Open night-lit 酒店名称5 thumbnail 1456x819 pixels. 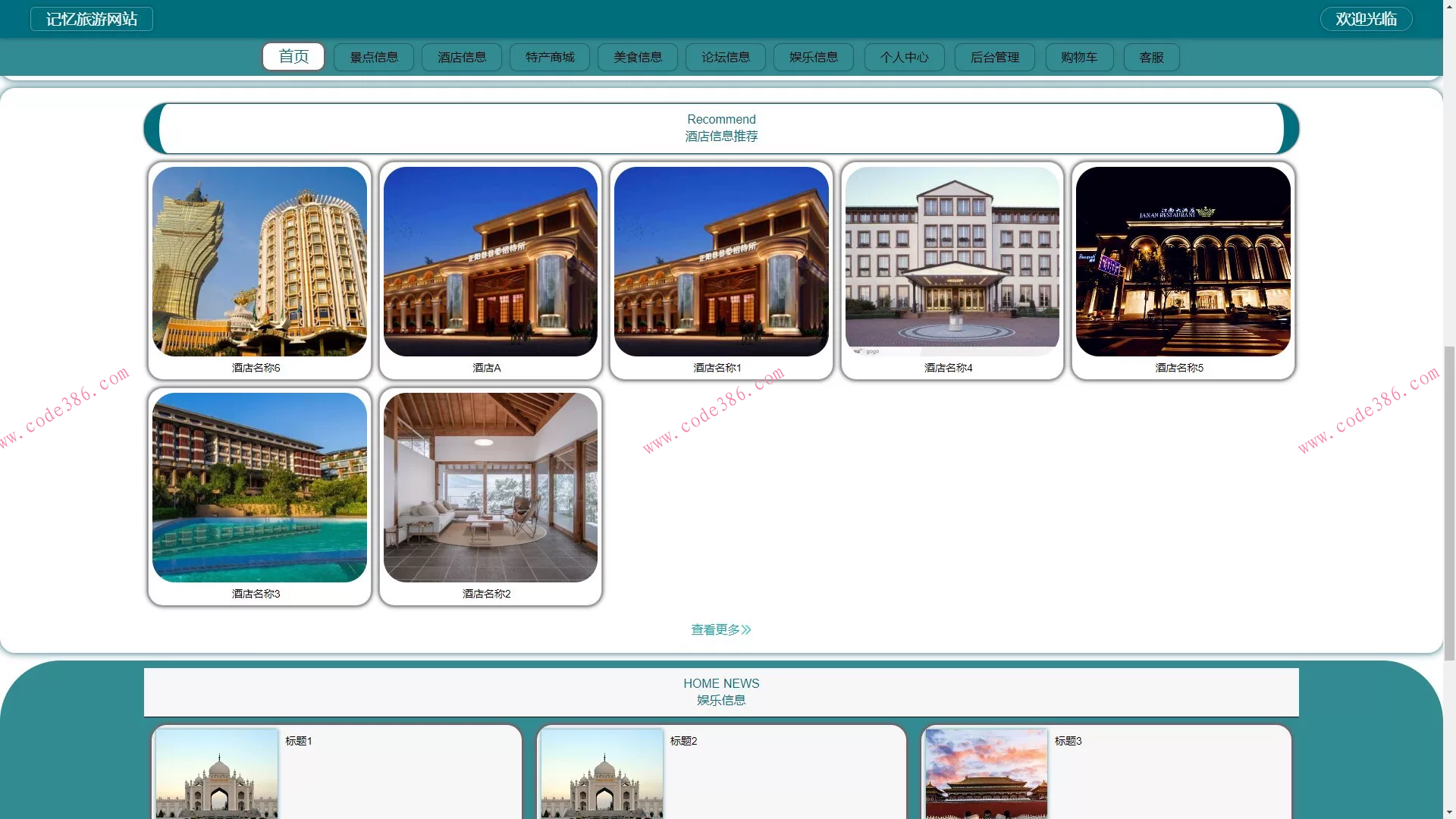click(x=1183, y=262)
